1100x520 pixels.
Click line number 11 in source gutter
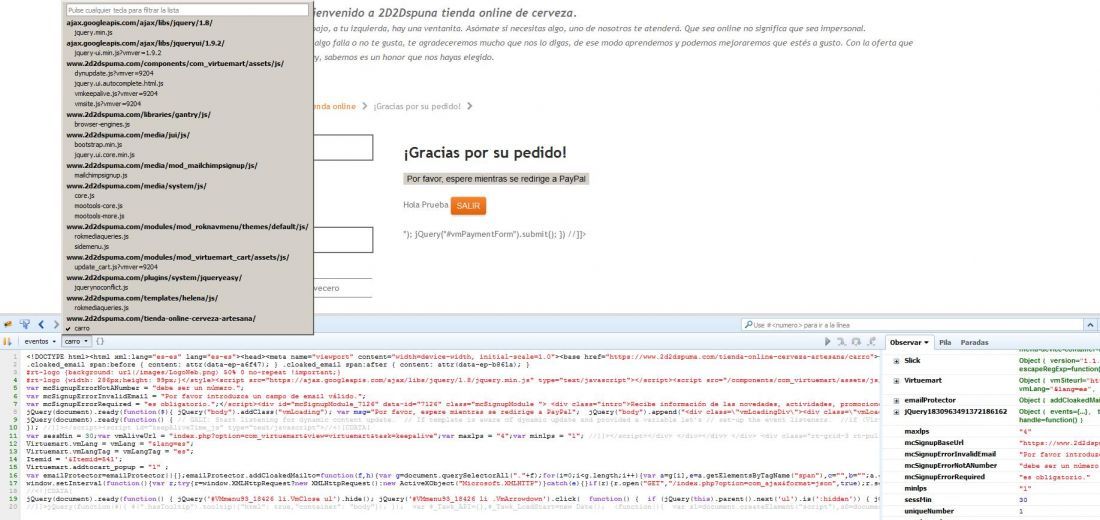tap(14, 435)
